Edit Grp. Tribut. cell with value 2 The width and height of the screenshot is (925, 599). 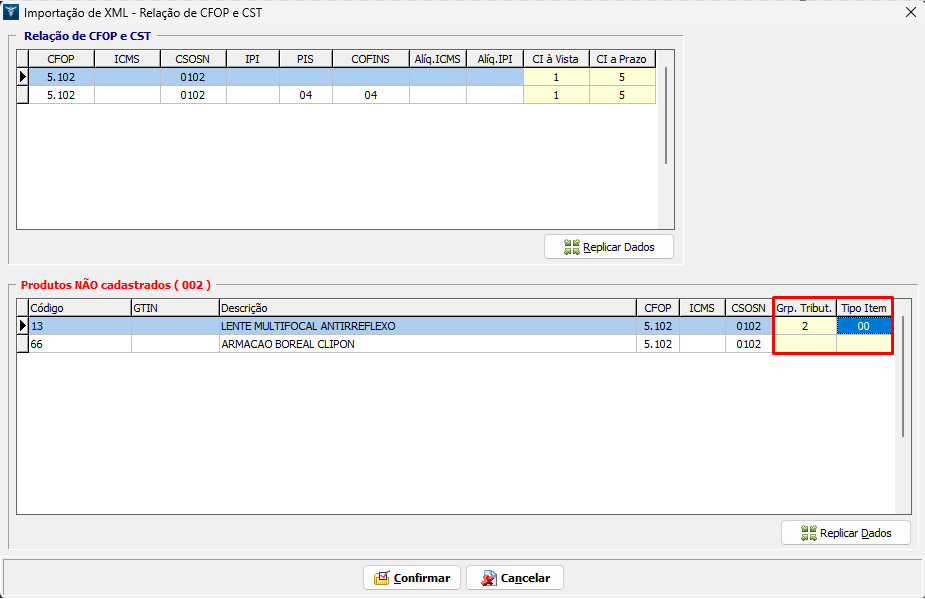click(x=805, y=326)
